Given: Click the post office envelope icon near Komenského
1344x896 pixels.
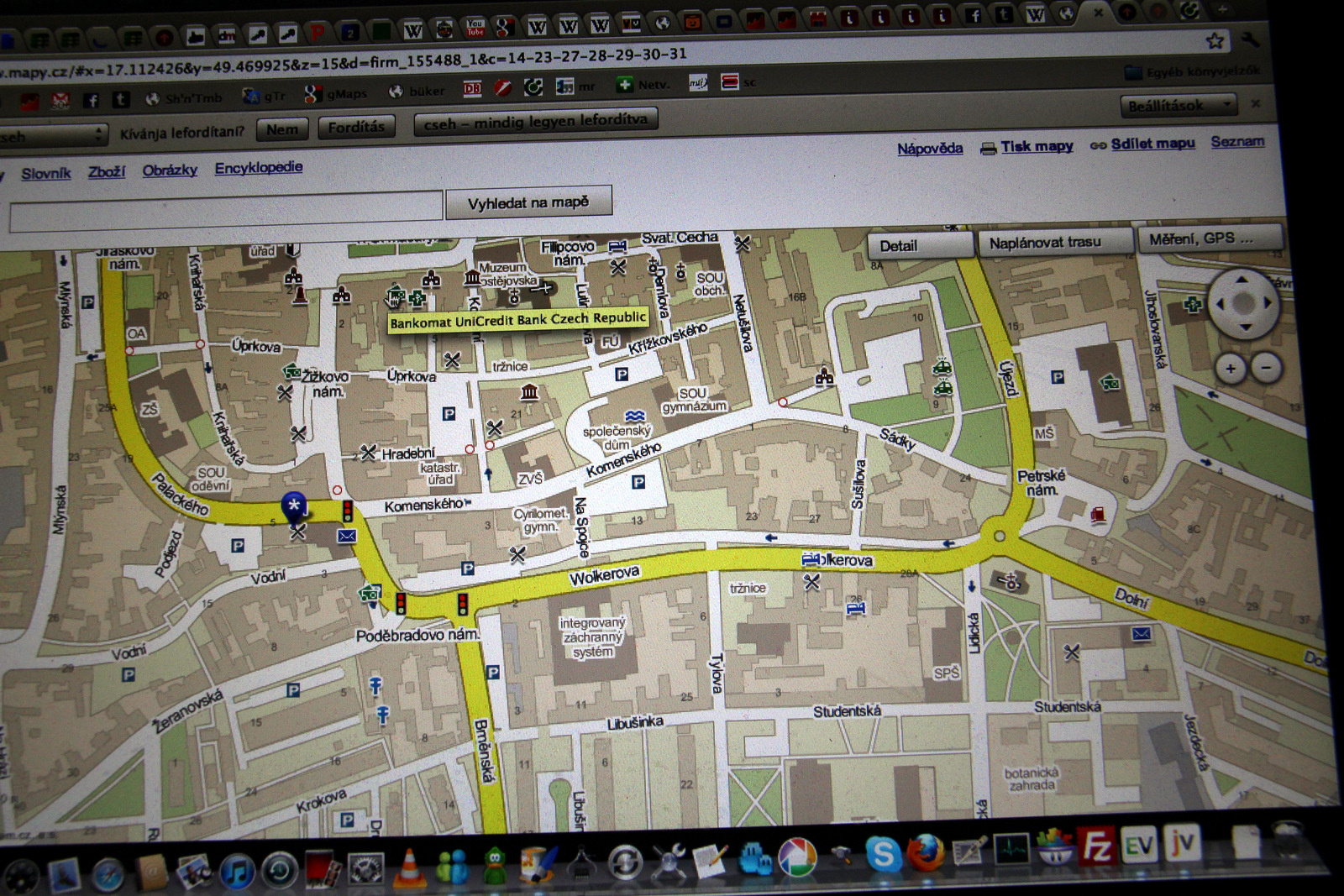Looking at the screenshot, I should (346, 535).
